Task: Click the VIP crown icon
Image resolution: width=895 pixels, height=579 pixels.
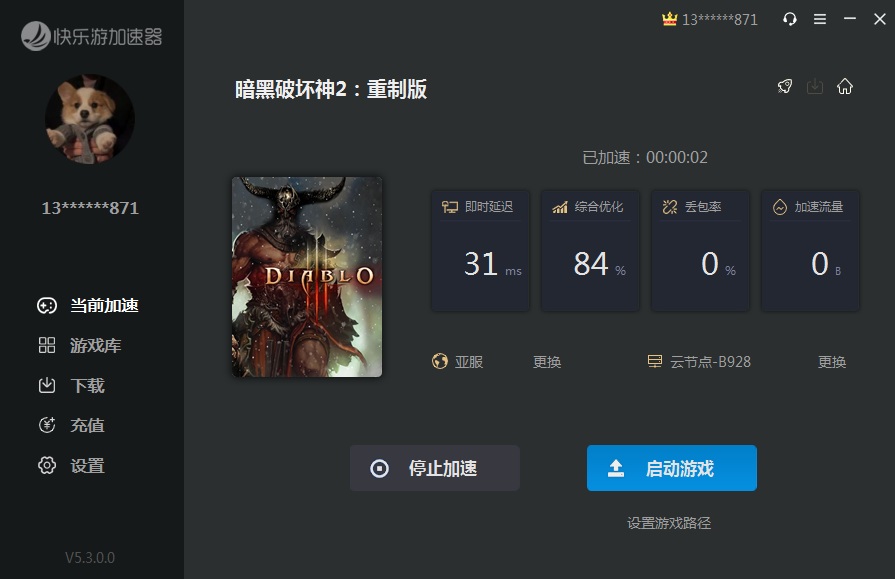Action: coord(669,19)
